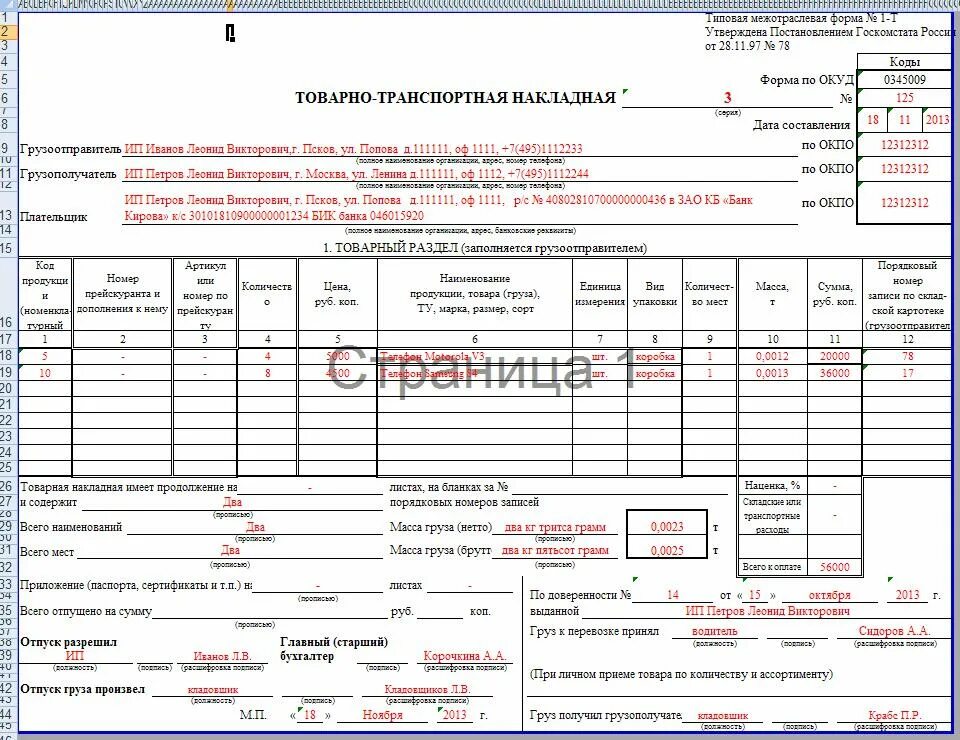Select the name "Иванов Л.В."
Viewport: 960px width, 740px height.
222,656
